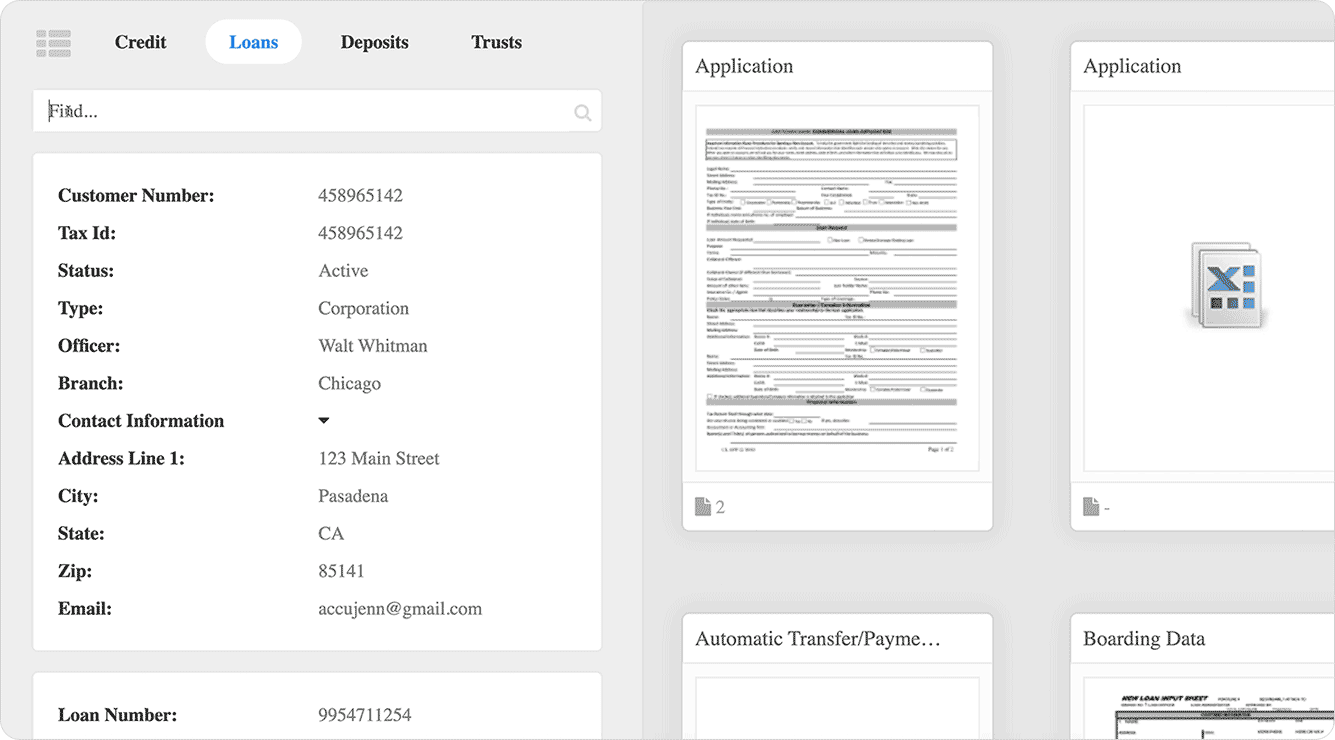Select the Customer Number 458965142
The height and width of the screenshot is (740, 1335).
tap(359, 195)
